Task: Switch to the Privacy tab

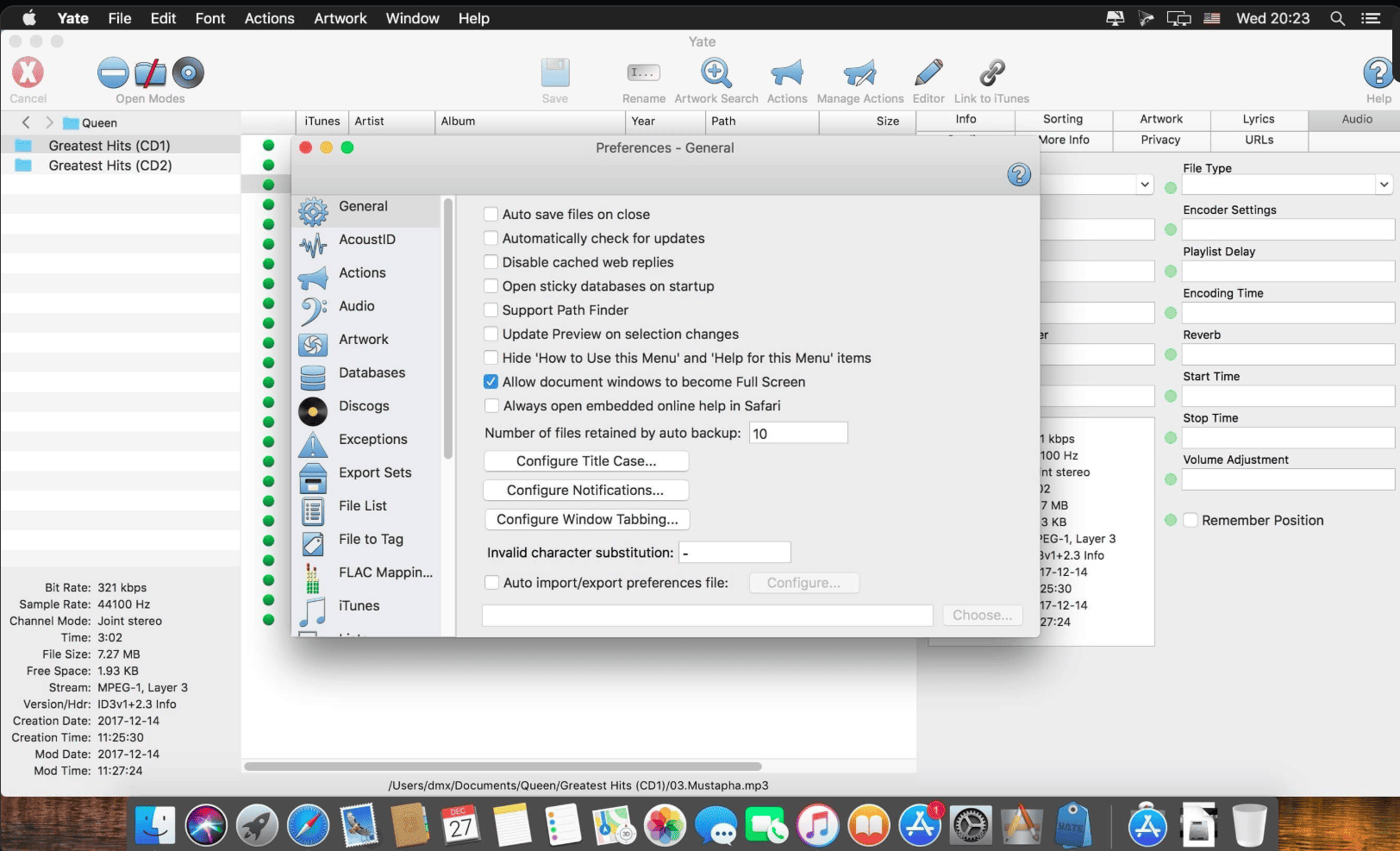Action: tap(1160, 141)
